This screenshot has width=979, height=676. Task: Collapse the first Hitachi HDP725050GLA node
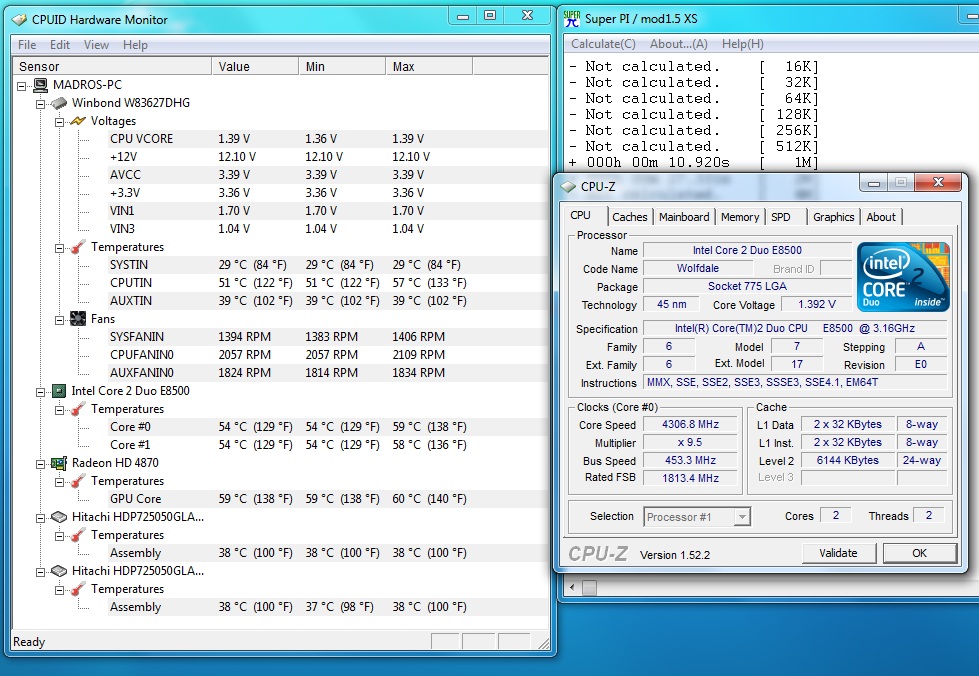41,518
